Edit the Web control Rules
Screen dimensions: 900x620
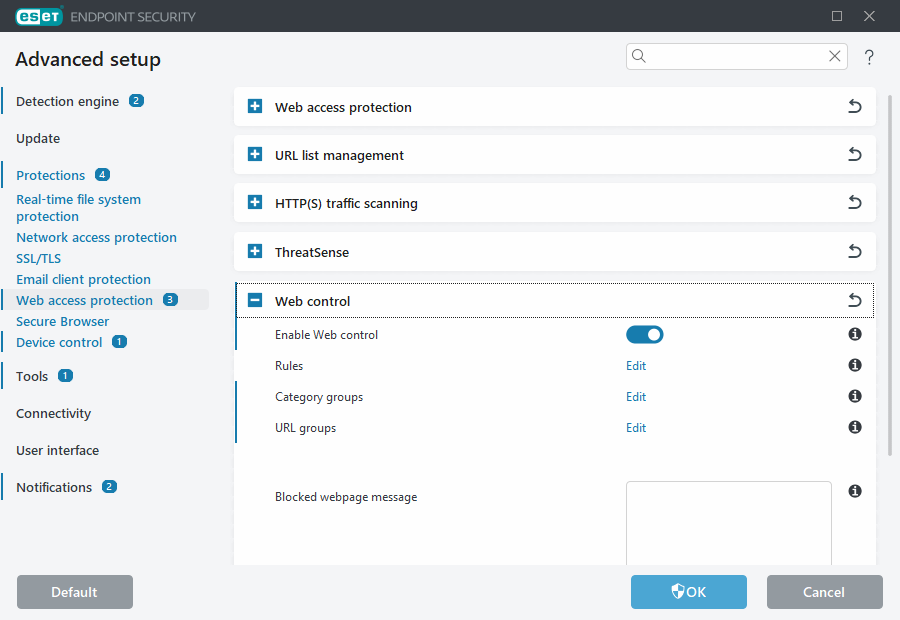coord(636,365)
